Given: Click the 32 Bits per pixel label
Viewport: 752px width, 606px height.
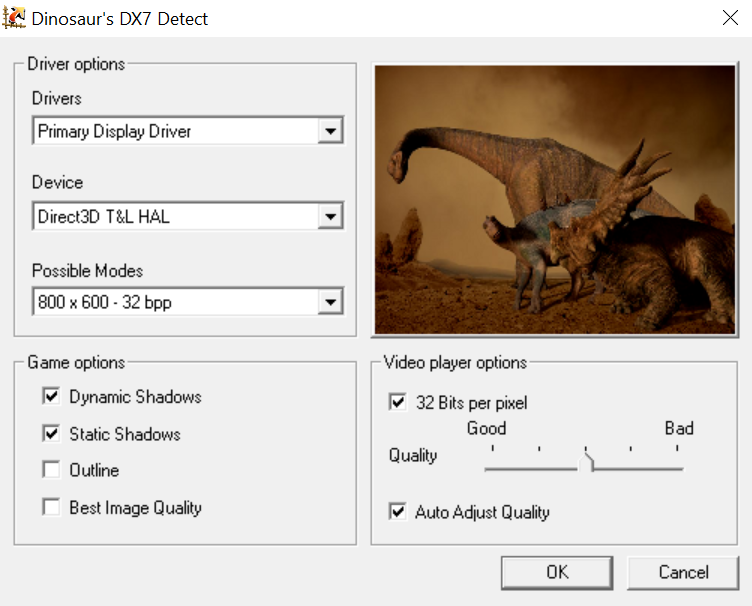Looking at the screenshot, I should pos(471,403).
